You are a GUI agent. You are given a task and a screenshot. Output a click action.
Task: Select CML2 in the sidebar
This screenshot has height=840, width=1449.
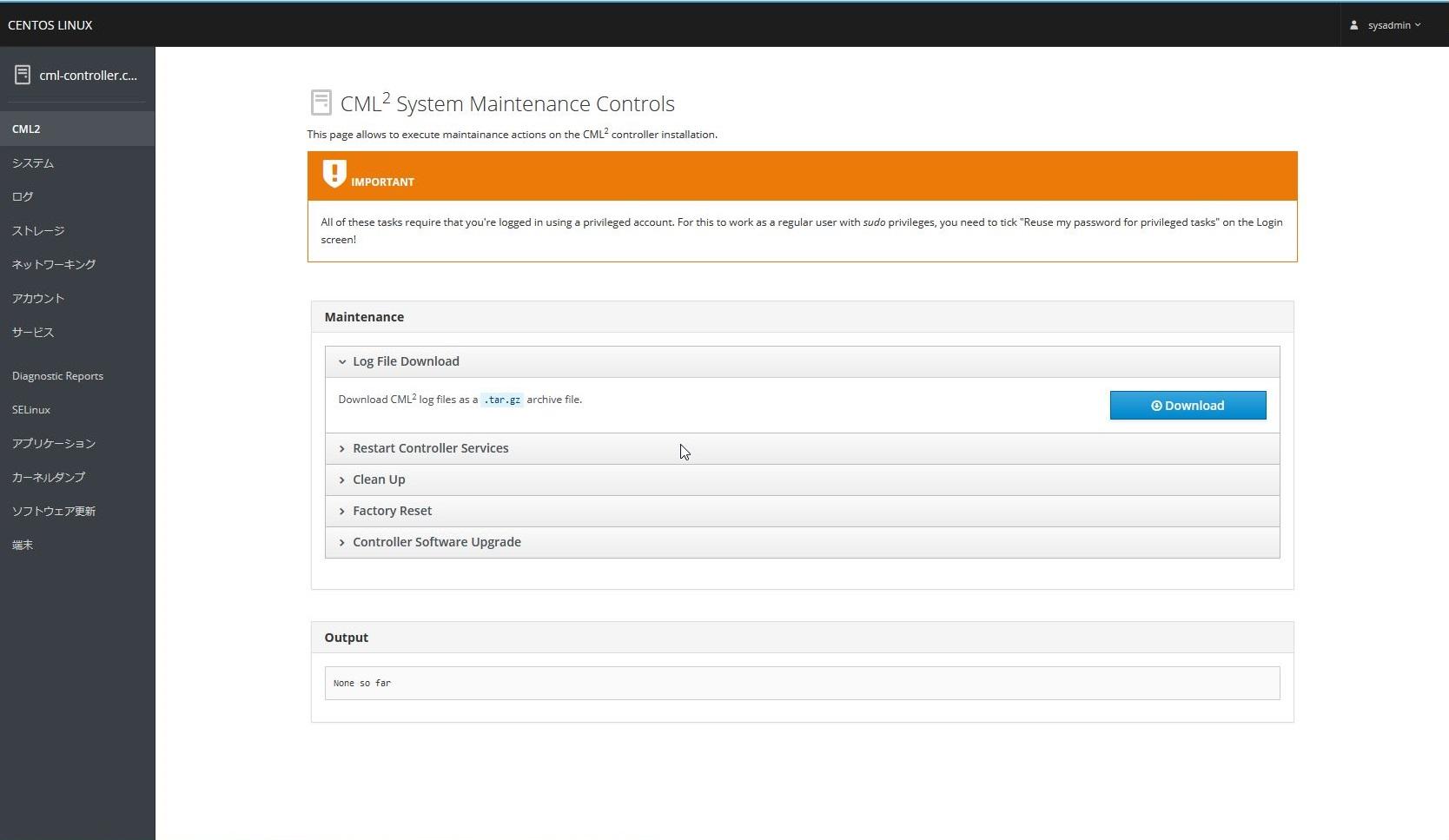point(77,129)
